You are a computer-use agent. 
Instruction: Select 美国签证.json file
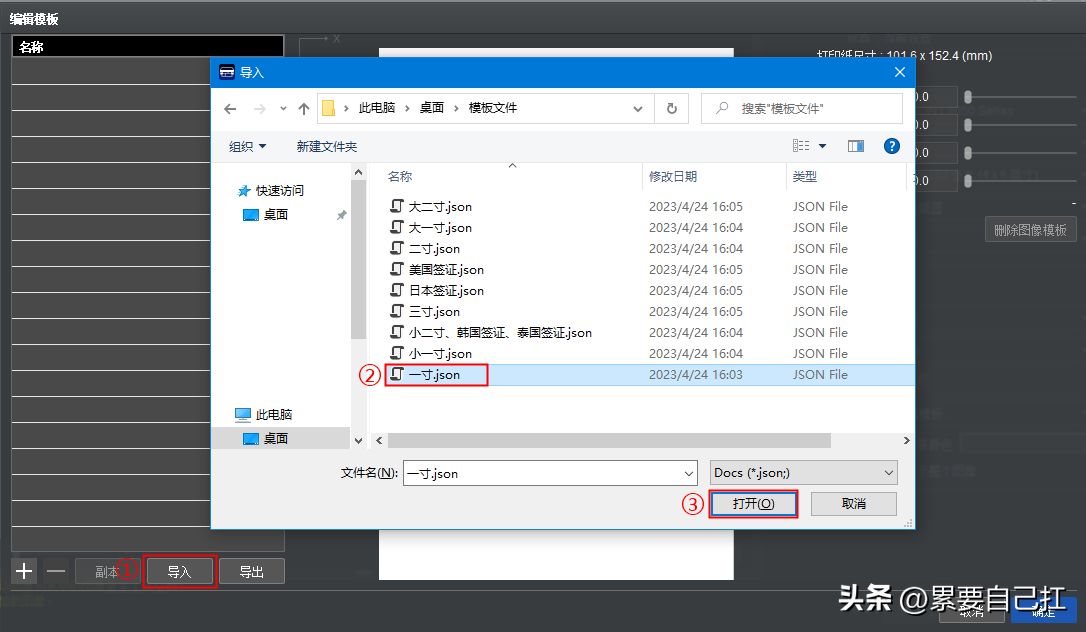point(446,270)
